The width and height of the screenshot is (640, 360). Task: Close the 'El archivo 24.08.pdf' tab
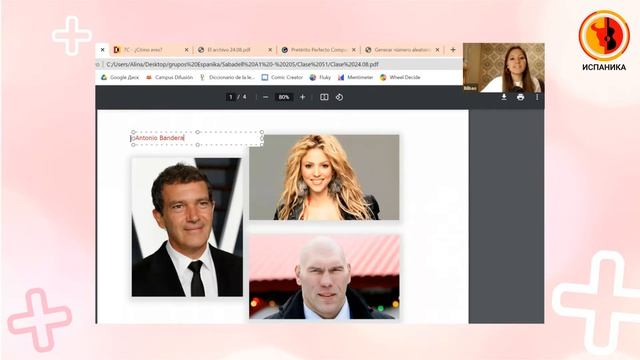click(x=270, y=50)
